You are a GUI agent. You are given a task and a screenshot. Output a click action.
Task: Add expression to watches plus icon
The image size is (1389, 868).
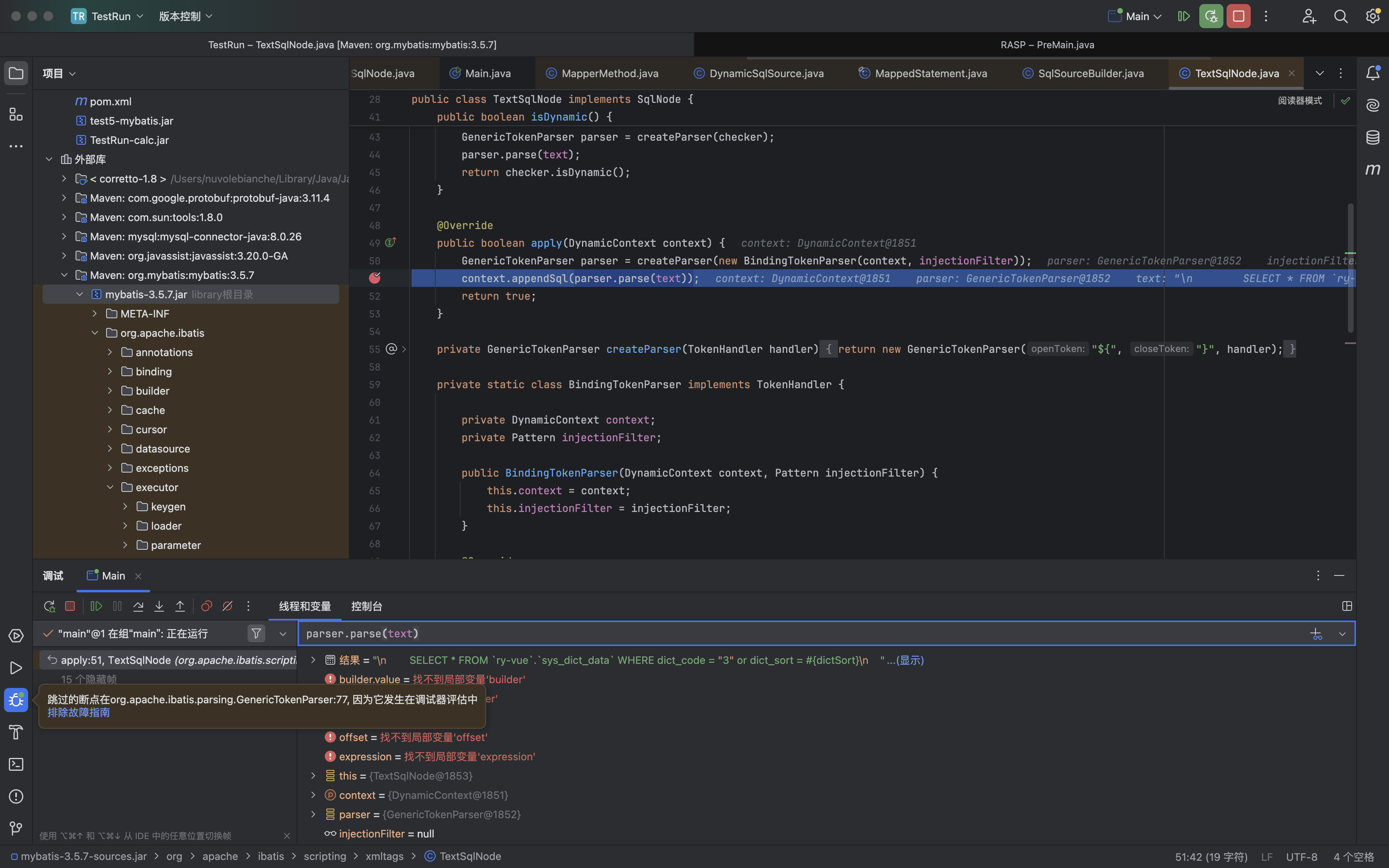(1316, 633)
